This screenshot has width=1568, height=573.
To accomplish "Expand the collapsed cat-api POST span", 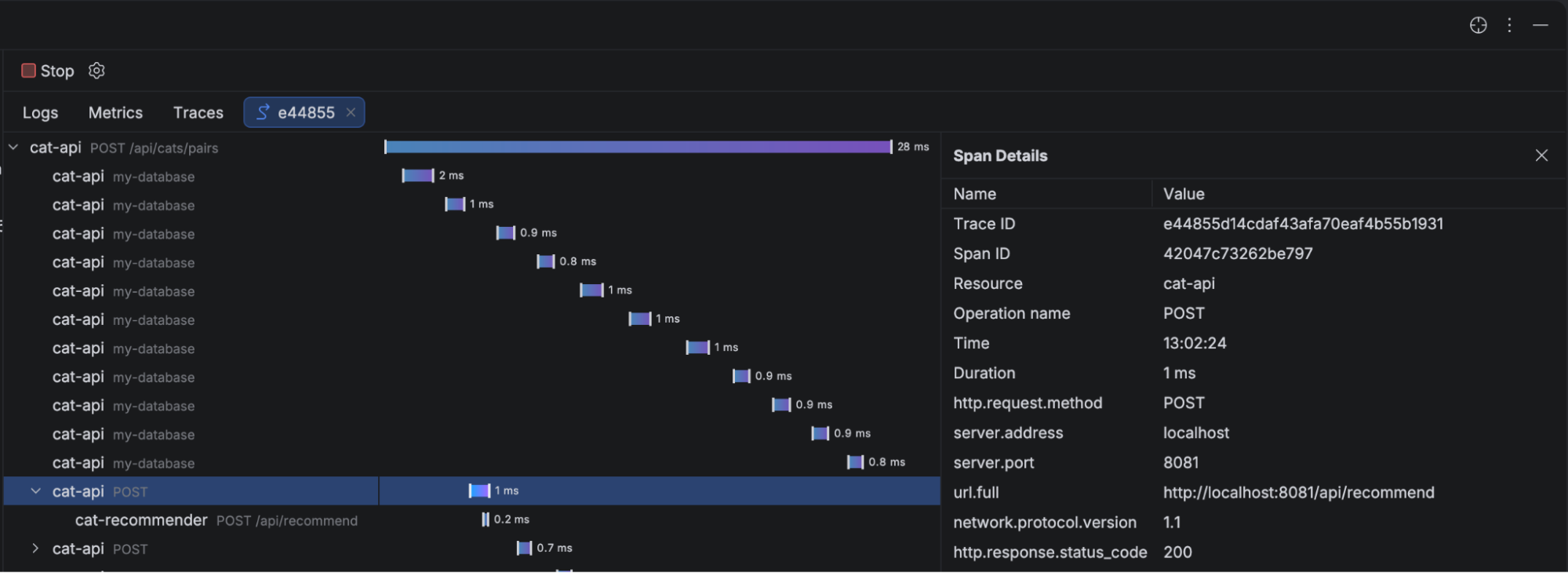I will click(35, 549).
